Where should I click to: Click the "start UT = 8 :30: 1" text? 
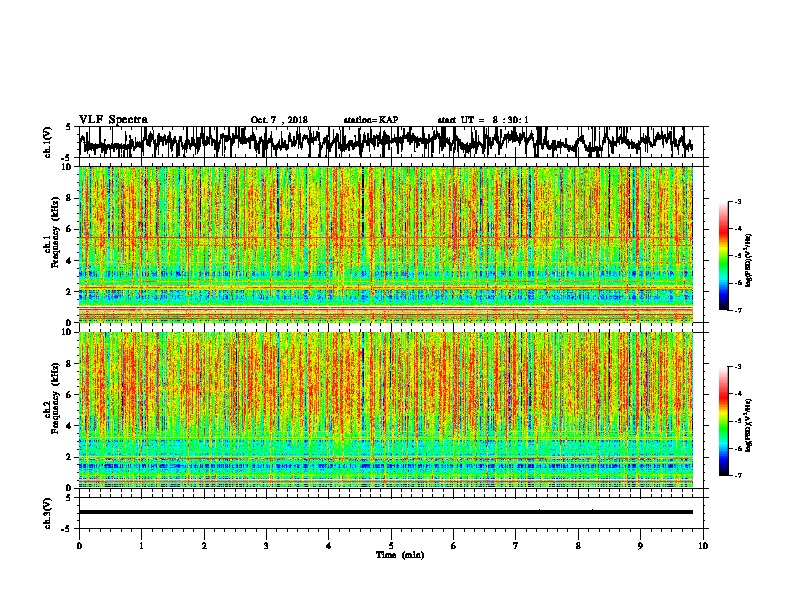[x=483, y=120]
